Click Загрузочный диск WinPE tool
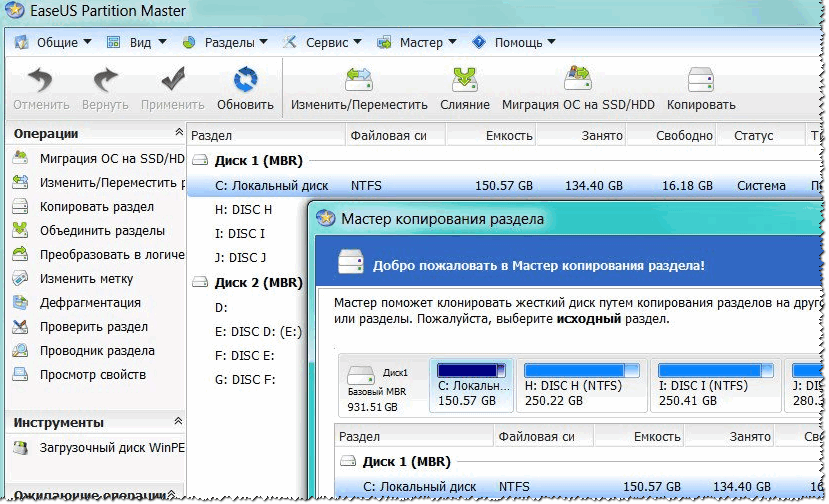 [x=98, y=449]
